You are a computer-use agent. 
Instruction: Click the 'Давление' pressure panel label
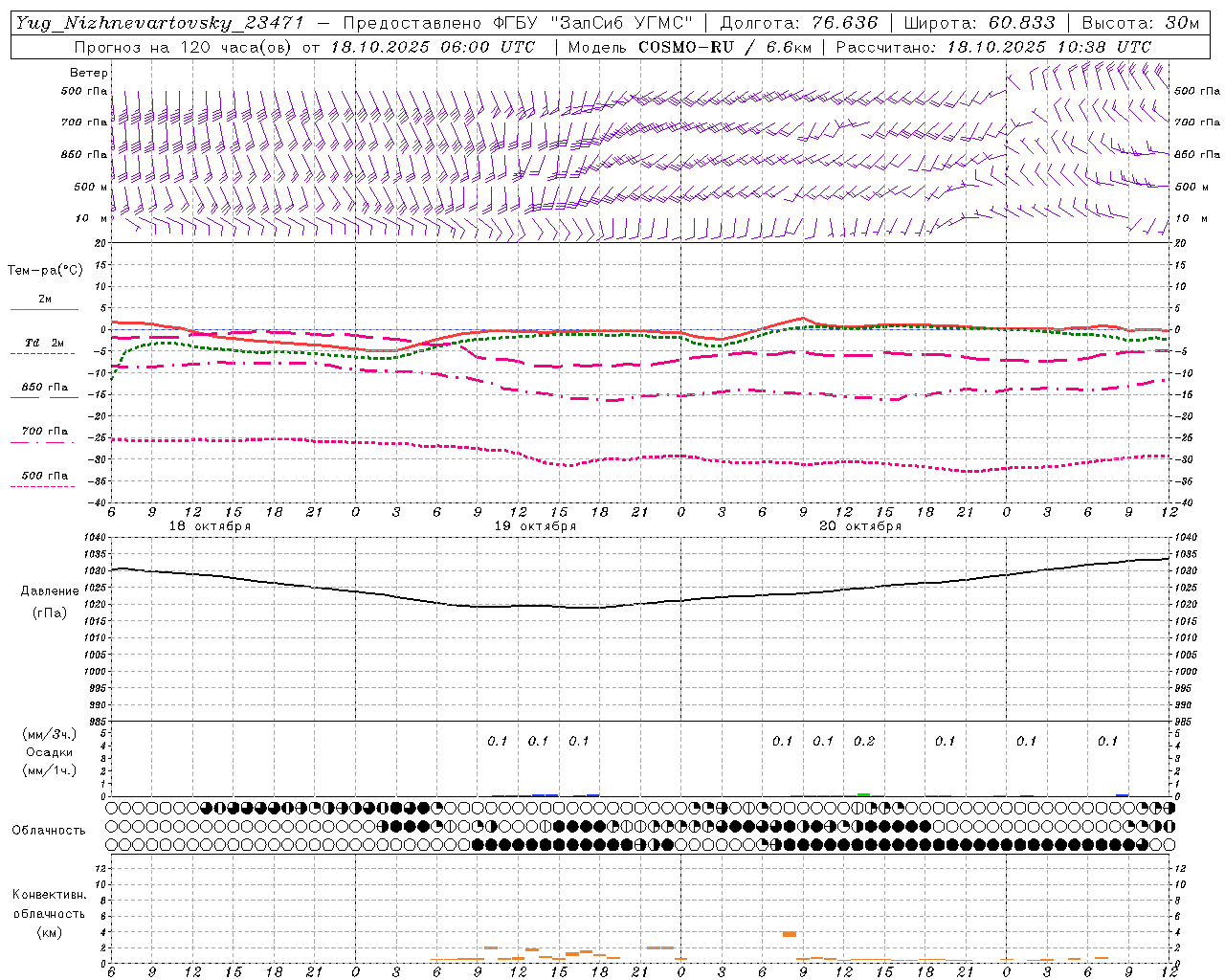coord(50,591)
